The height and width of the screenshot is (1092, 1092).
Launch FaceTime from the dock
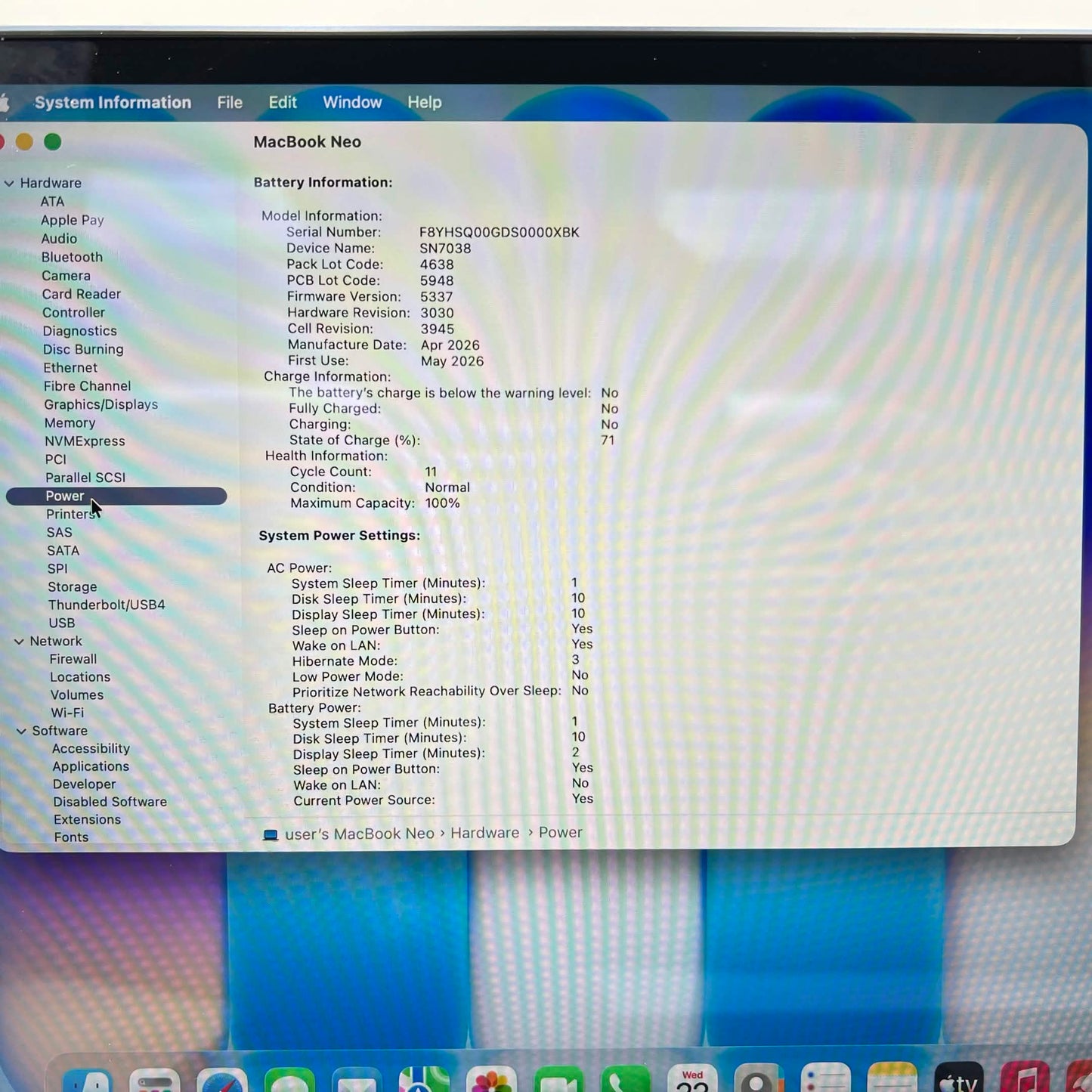click(x=558, y=1081)
